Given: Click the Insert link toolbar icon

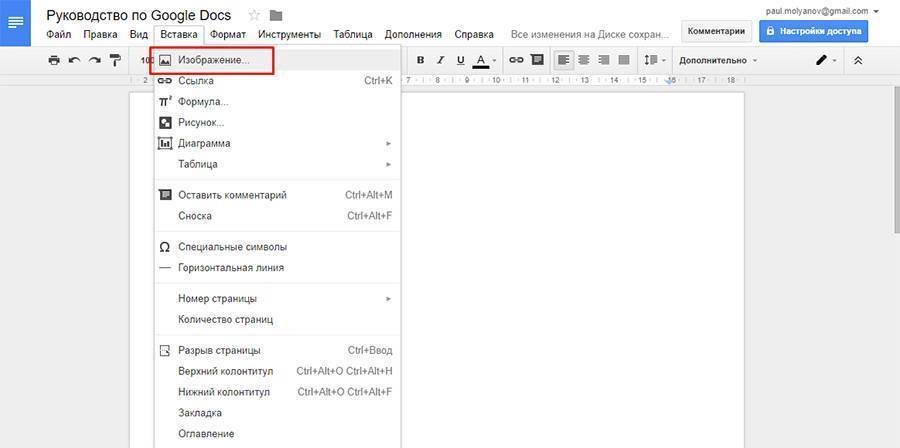Looking at the screenshot, I should click(x=516, y=60).
